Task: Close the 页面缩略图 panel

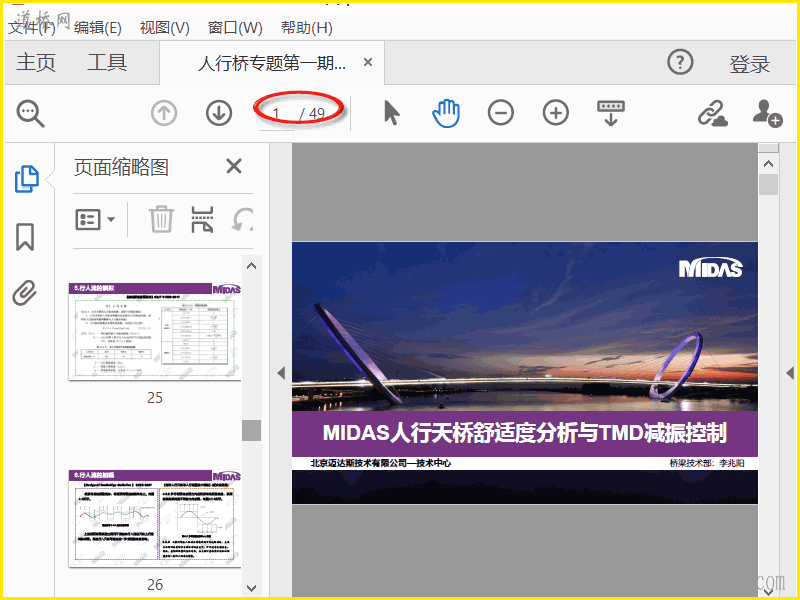Action: click(234, 166)
